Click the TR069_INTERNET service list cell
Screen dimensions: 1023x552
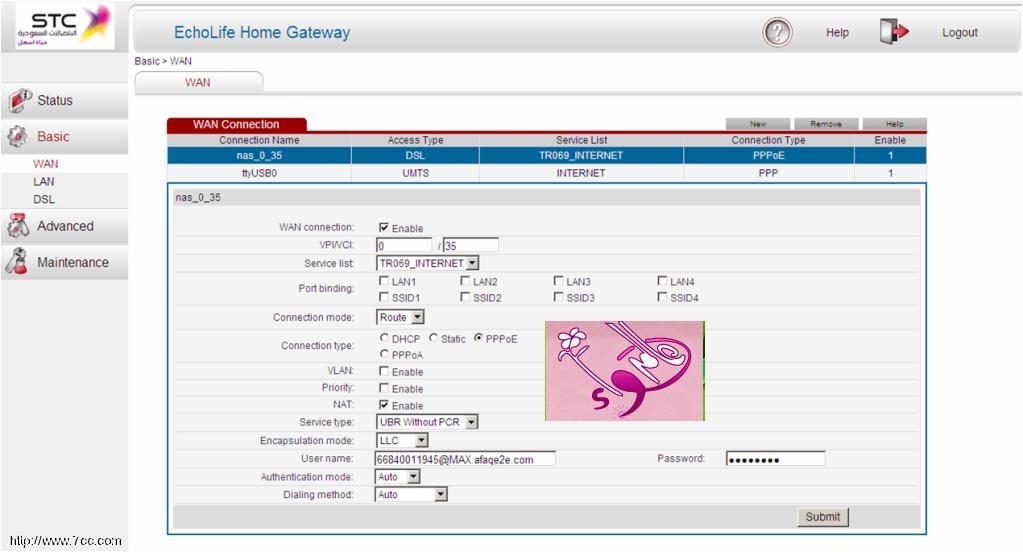coord(581,155)
